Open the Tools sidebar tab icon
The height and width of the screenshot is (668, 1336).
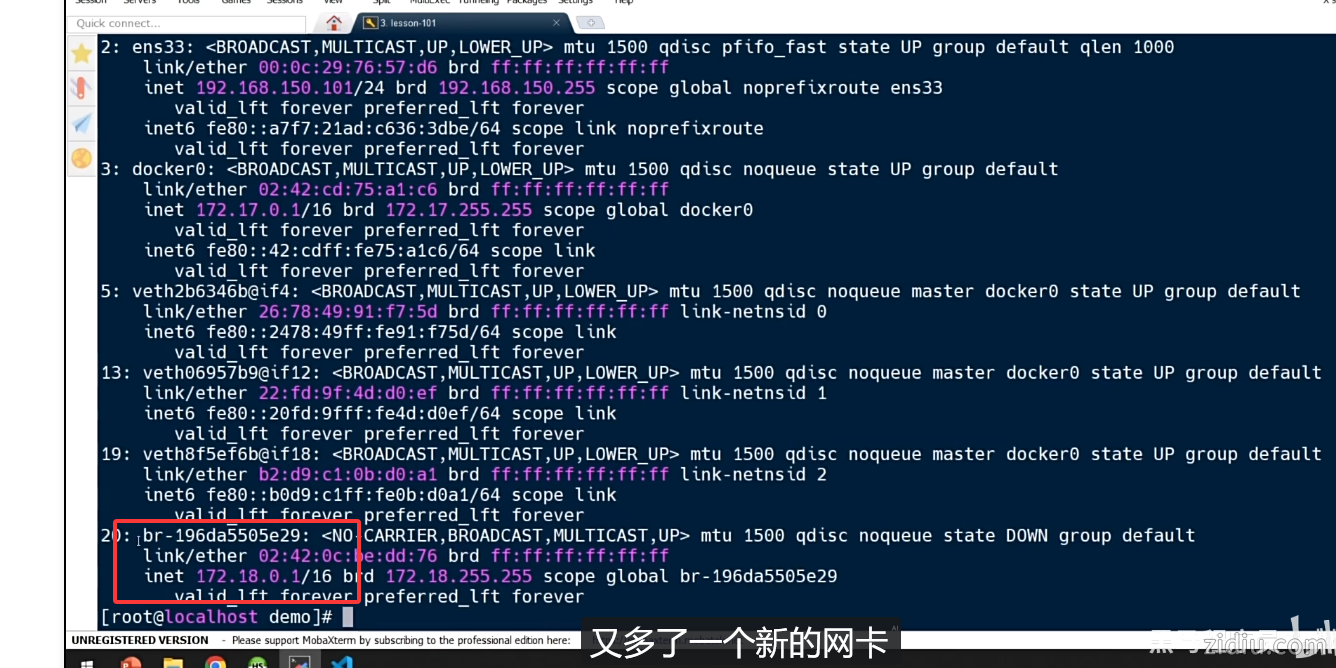tap(82, 88)
